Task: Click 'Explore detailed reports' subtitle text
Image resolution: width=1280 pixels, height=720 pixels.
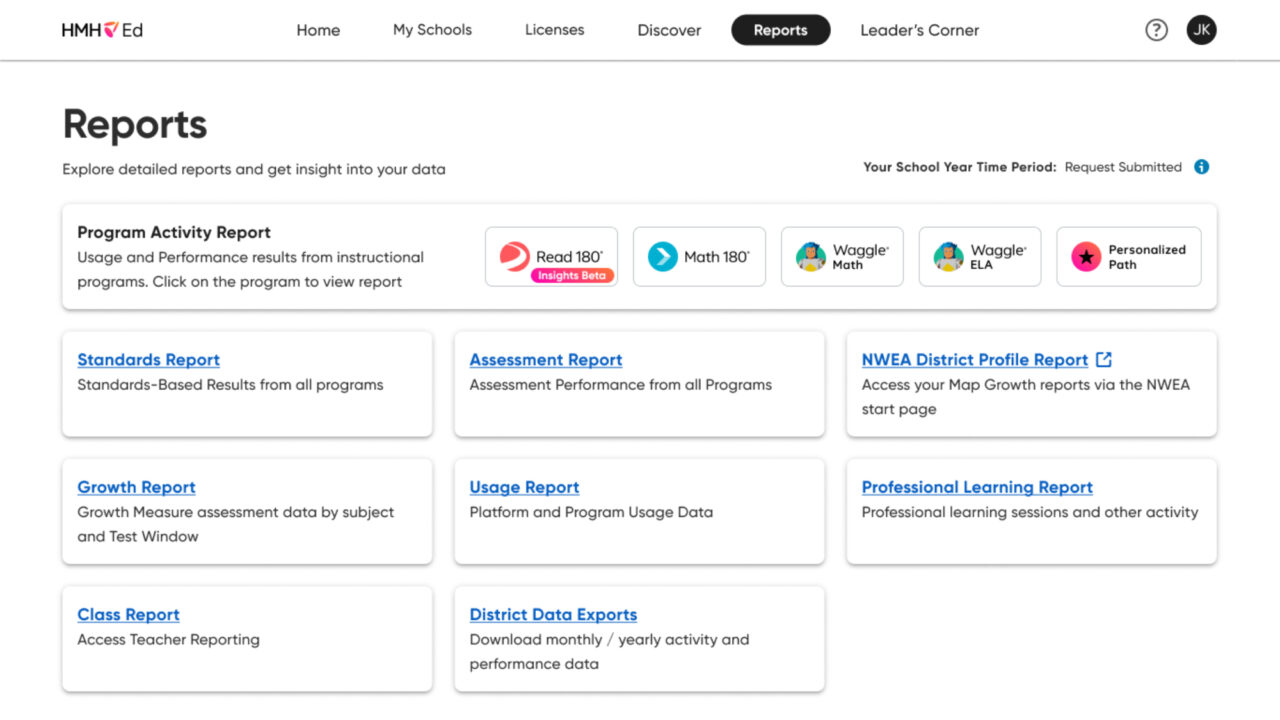Action: [254, 169]
